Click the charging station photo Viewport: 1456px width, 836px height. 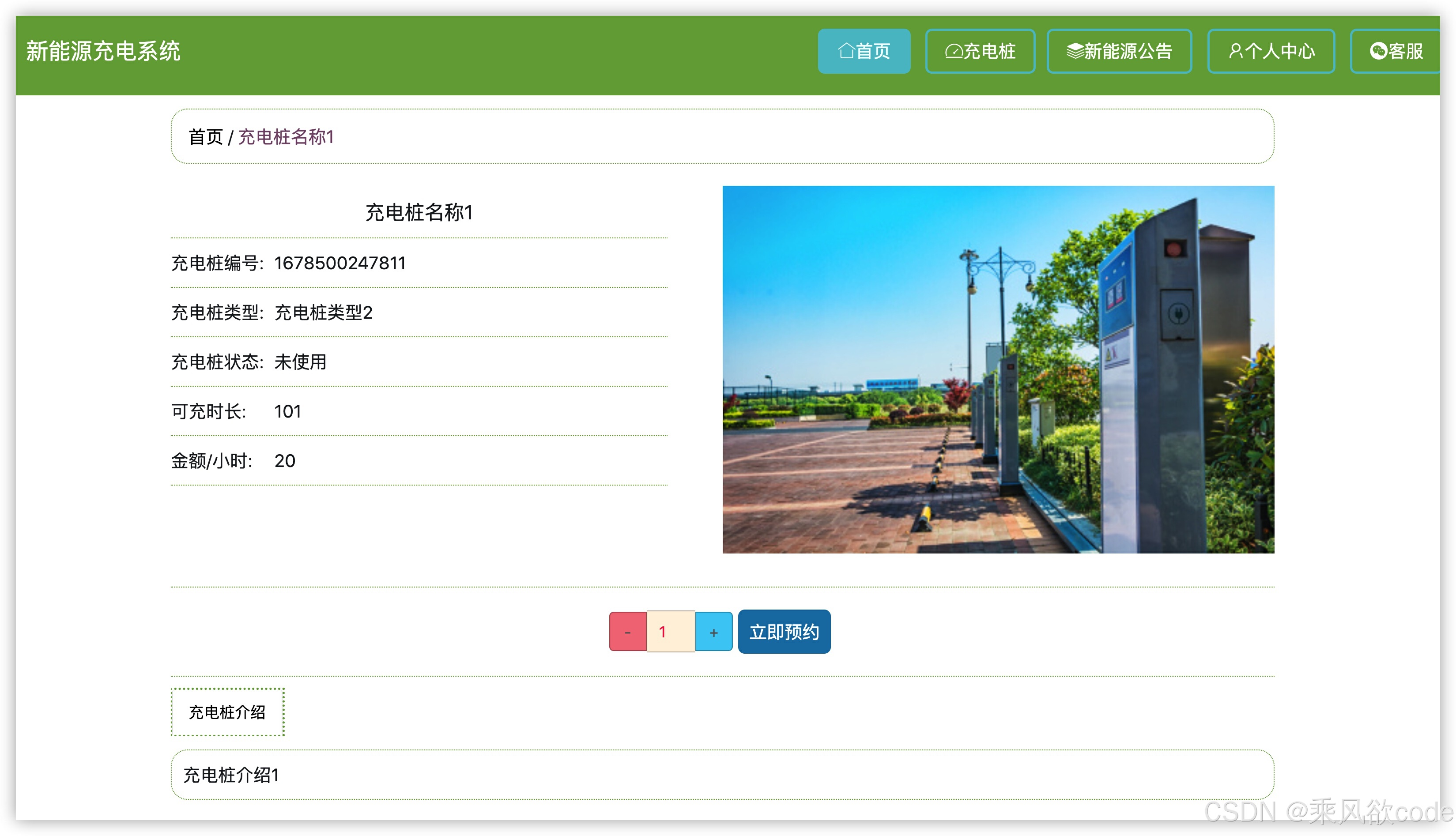(x=998, y=369)
